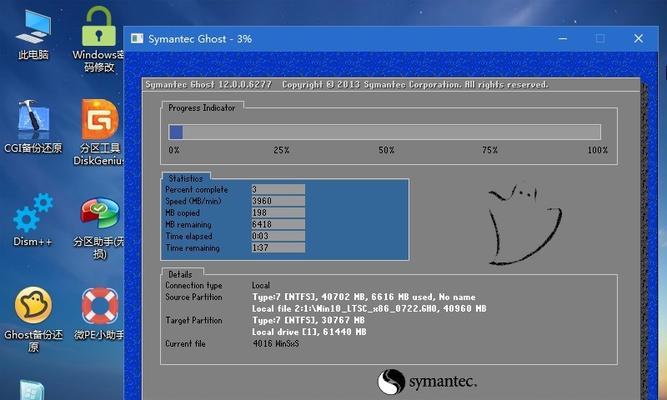The width and height of the screenshot is (667, 400).
Task: Launch DiskGenius 分区工具 from desktop
Action: (x=99, y=119)
